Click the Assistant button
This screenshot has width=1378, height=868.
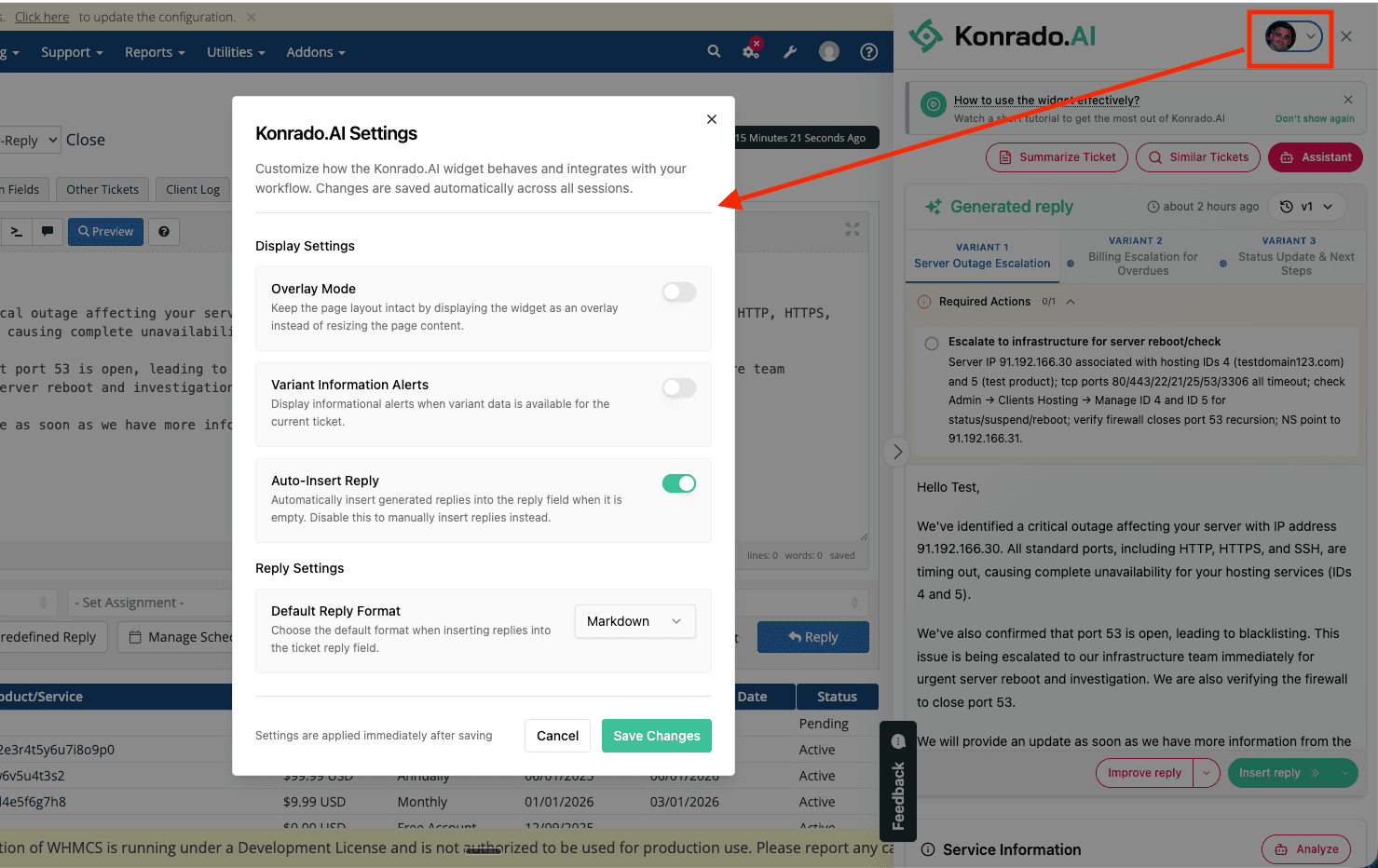pyautogui.click(x=1316, y=157)
